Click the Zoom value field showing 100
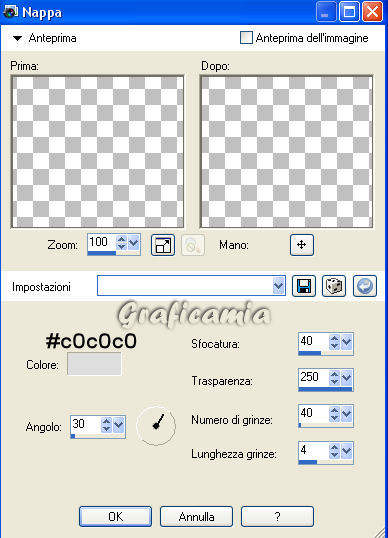The height and width of the screenshot is (538, 388). tap(102, 243)
